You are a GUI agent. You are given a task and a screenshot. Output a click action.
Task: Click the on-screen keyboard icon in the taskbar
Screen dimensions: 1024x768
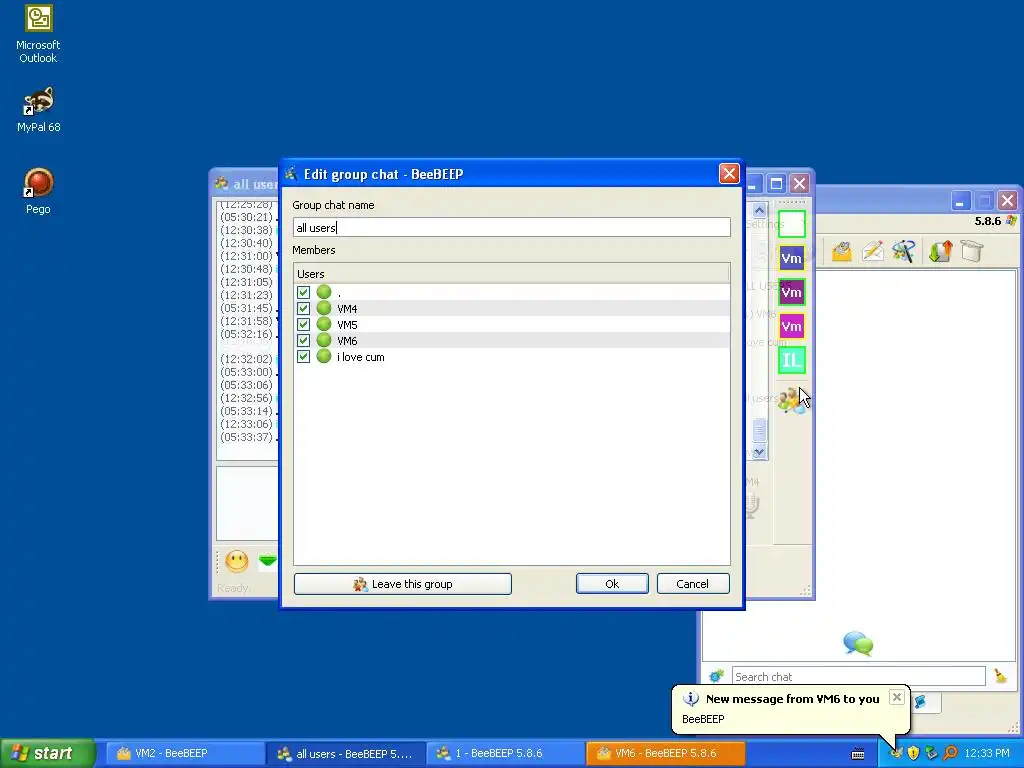click(858, 754)
